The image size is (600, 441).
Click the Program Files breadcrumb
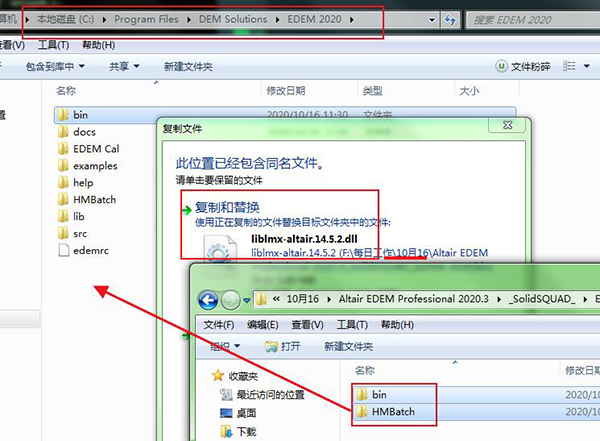point(146,19)
